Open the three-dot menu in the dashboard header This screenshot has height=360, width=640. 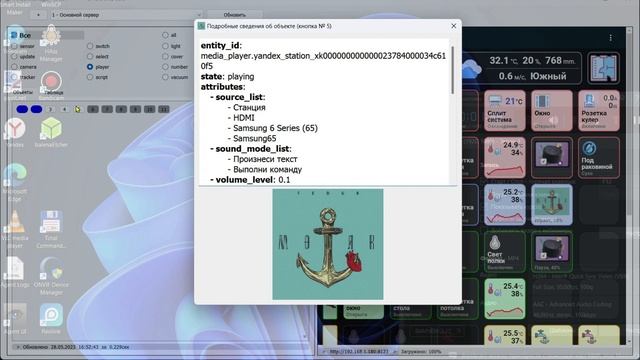click(x=611, y=38)
